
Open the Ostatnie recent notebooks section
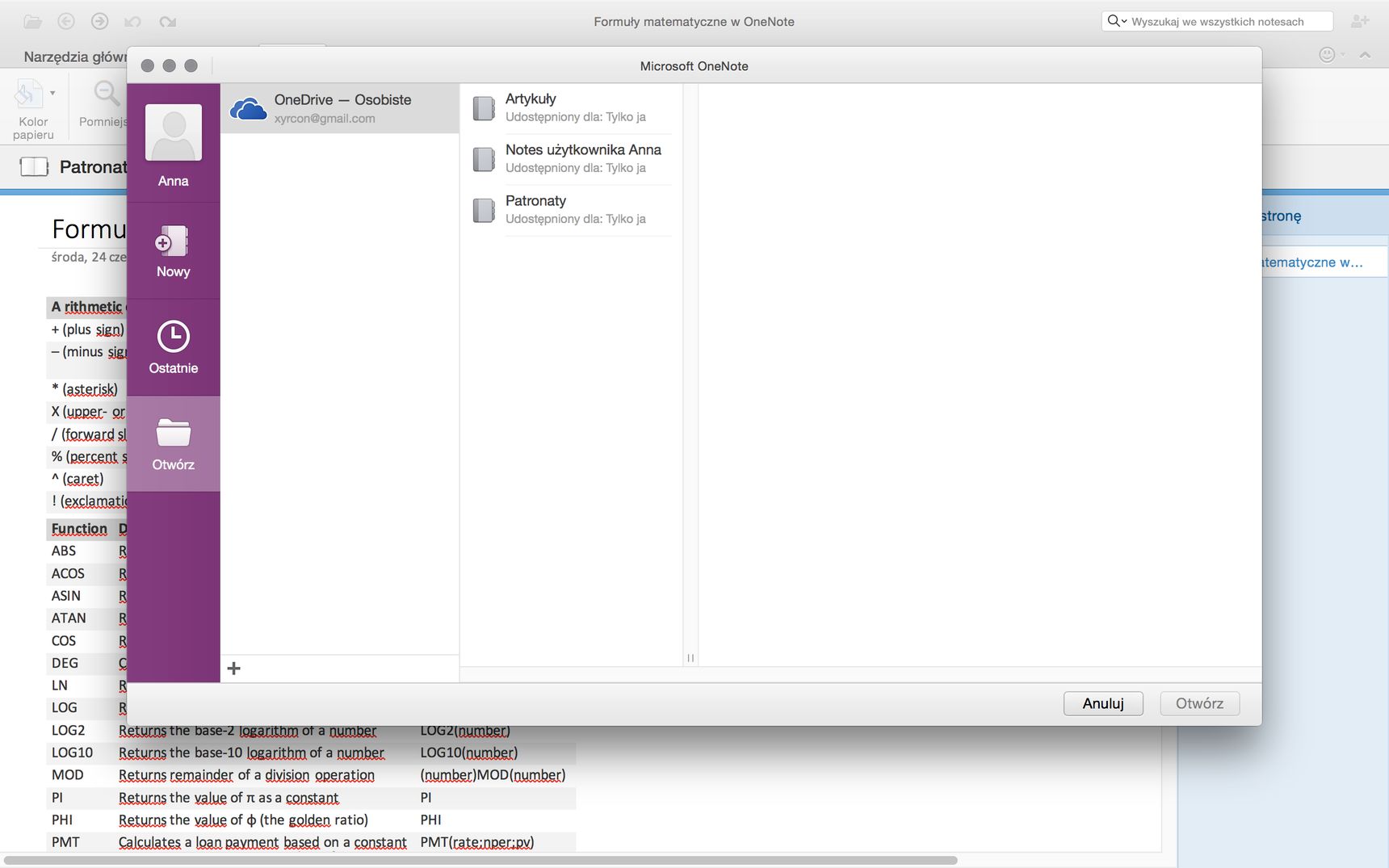(x=173, y=348)
